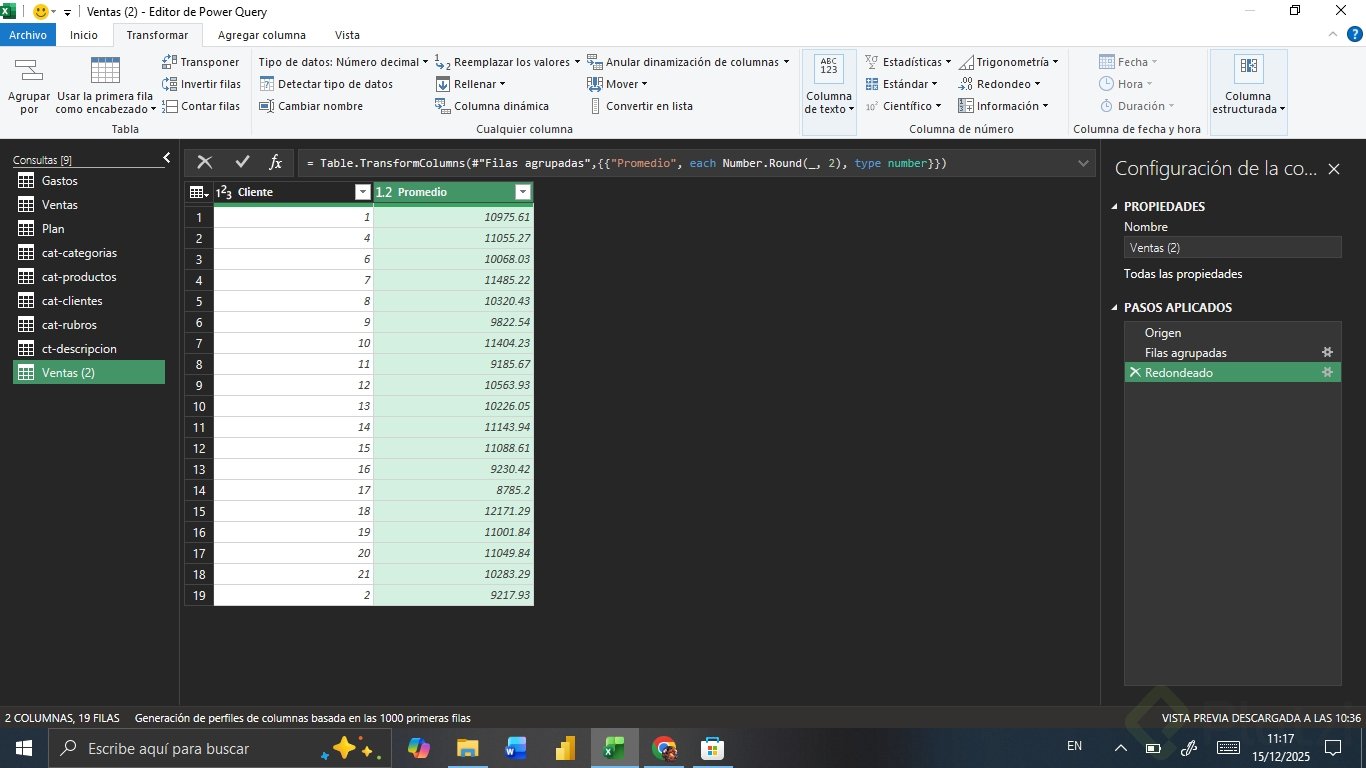Open the Información dropdown

(1003, 106)
